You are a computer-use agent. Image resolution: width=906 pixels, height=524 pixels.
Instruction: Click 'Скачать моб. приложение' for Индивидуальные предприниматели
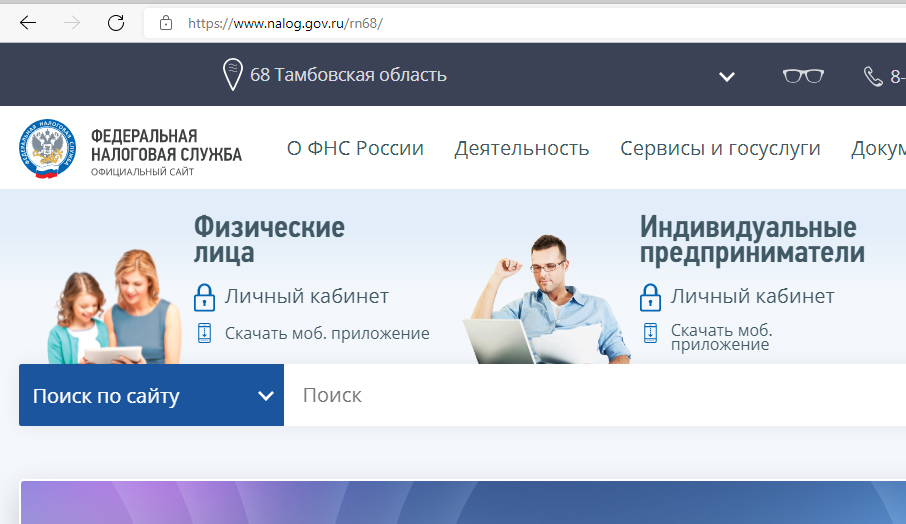point(722,337)
